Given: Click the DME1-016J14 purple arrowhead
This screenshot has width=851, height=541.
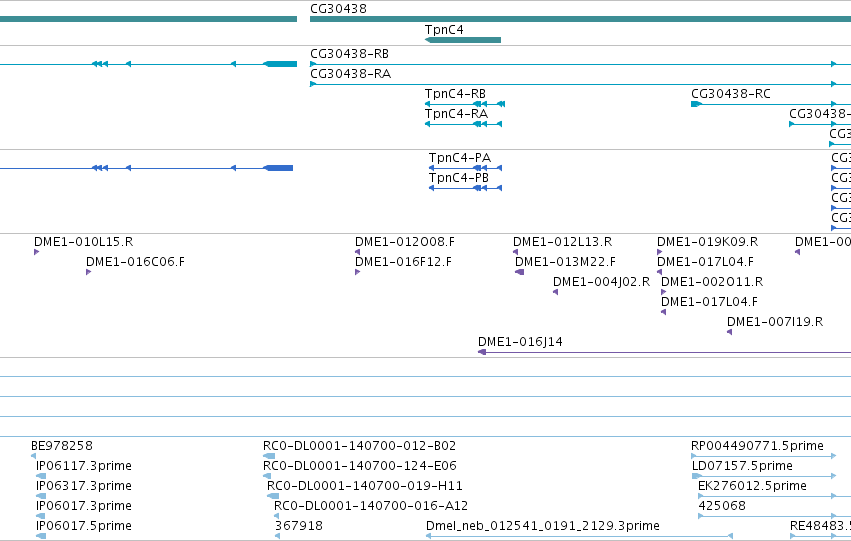Looking at the screenshot, I should pyautogui.click(x=481, y=352).
